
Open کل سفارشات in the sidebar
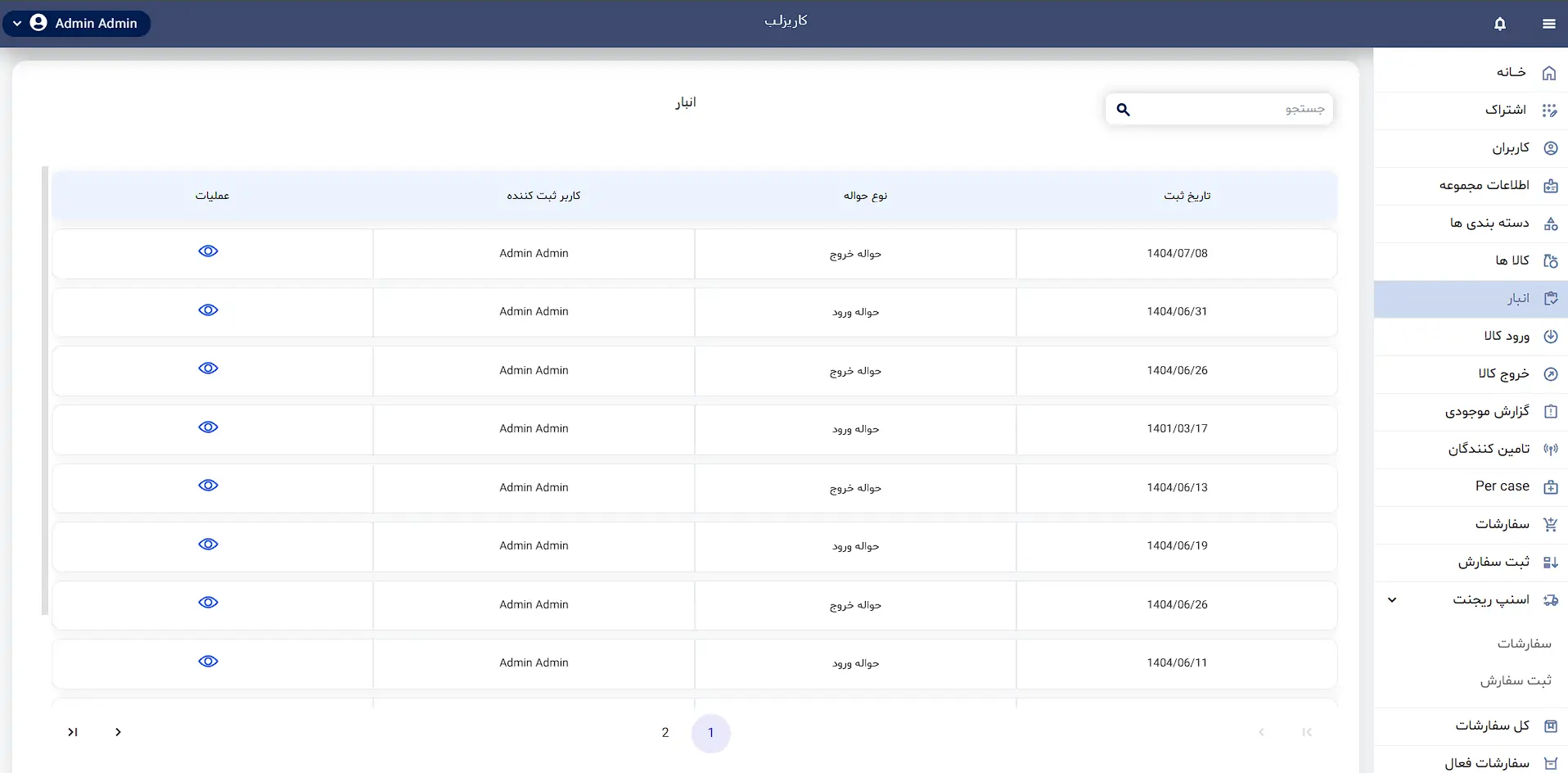point(1471,726)
